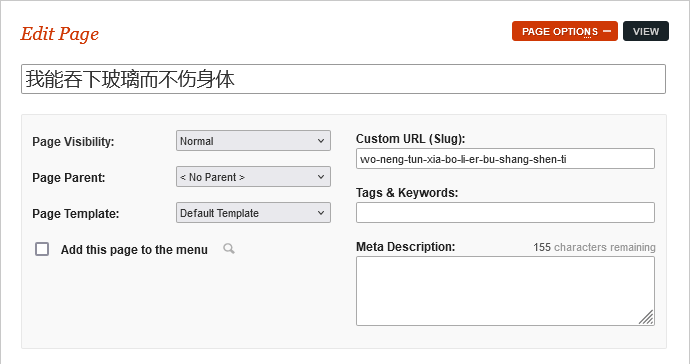The image size is (690, 364).
Task: Click the 'Page Visibility:' label
Action: tap(73, 142)
